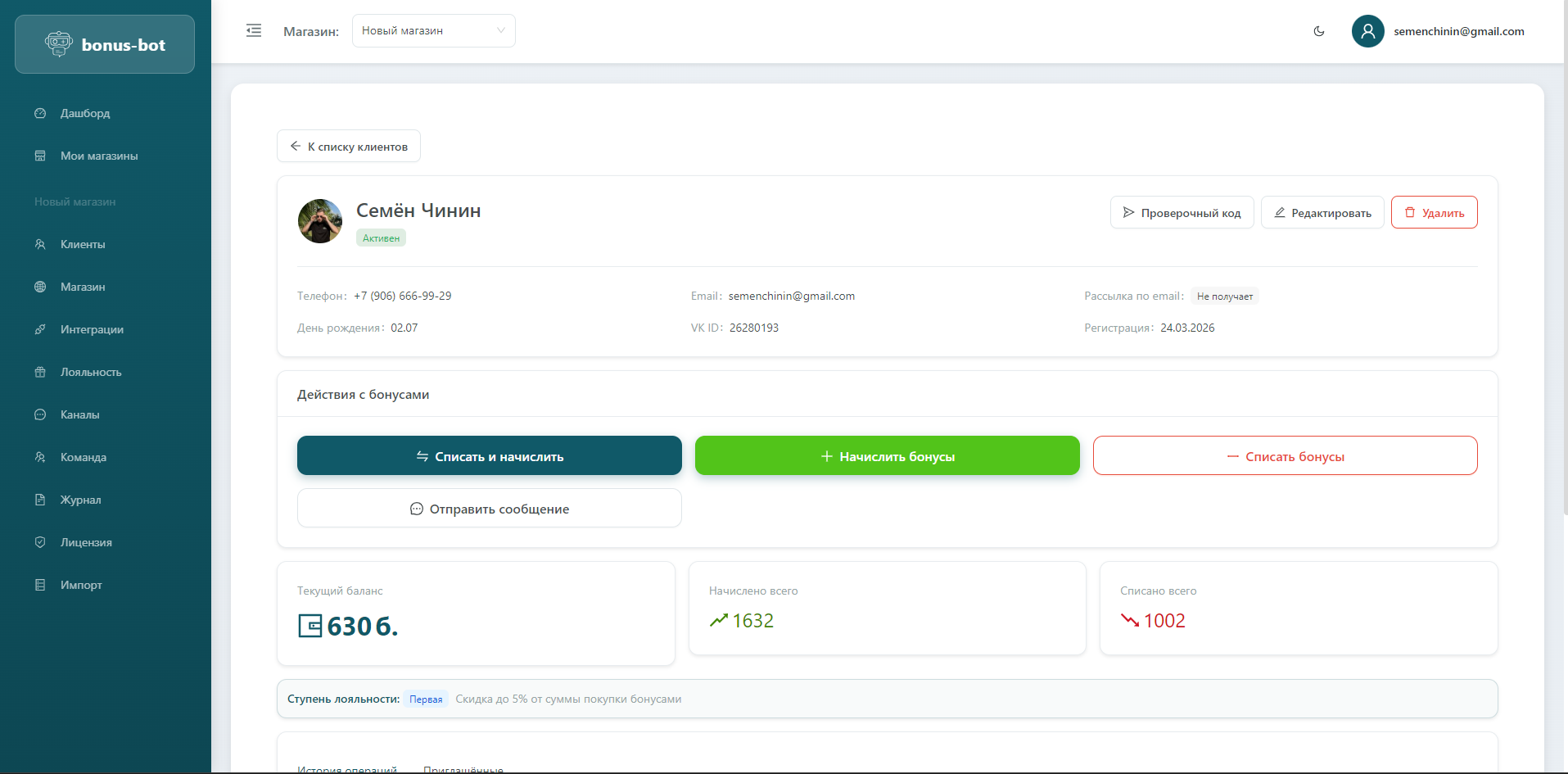Screen dimensions: 1568x774
Task: Toggle dark mode with the moon icon
Action: coord(1319,31)
